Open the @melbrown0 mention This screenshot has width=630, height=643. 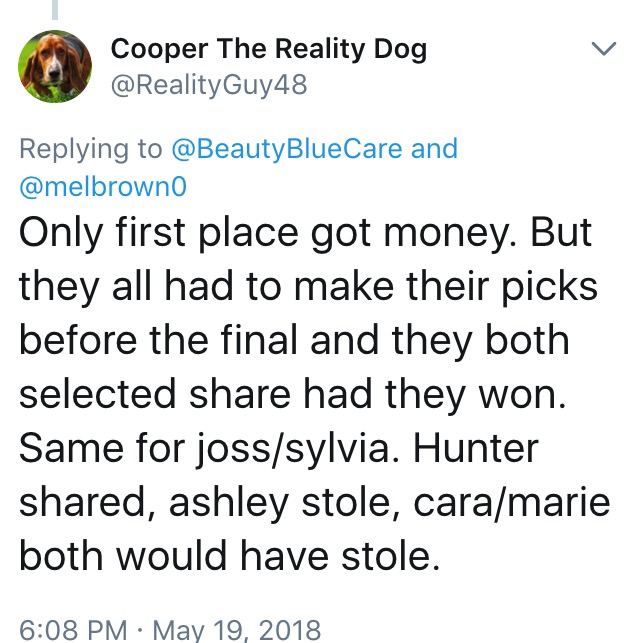[103, 186]
